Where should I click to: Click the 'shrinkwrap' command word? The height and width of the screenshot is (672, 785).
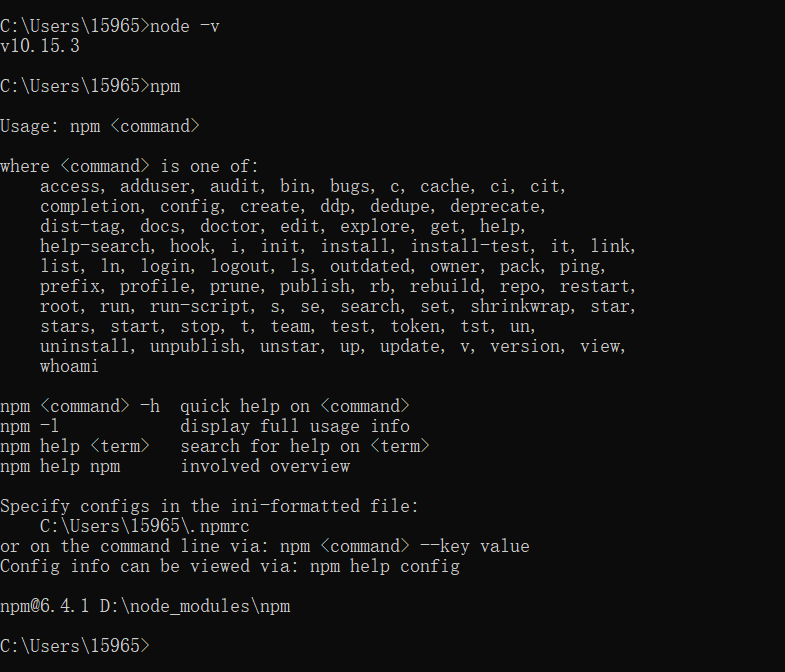point(520,306)
